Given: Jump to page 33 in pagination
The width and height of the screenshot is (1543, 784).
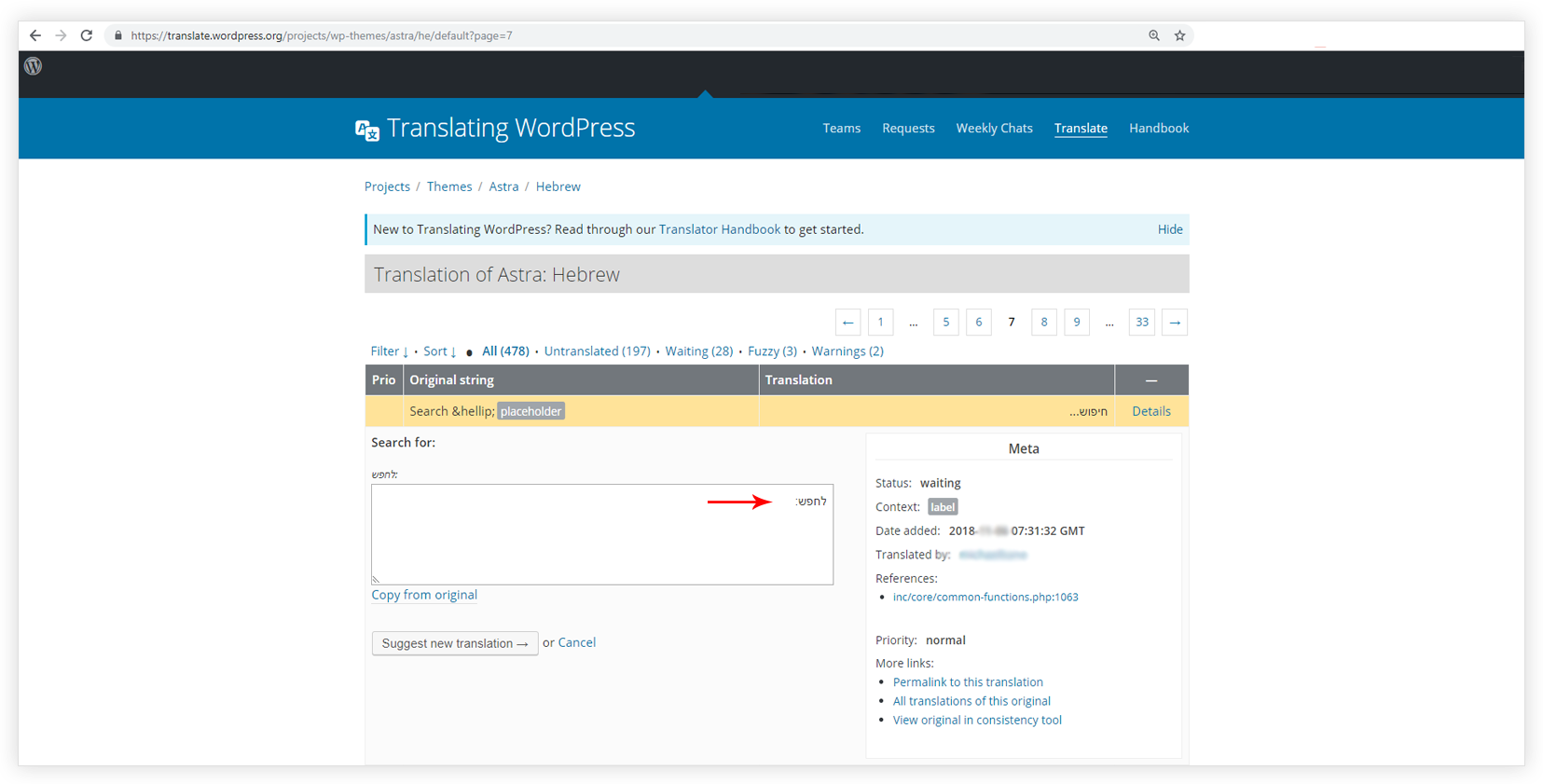Looking at the screenshot, I should 1141,323.
